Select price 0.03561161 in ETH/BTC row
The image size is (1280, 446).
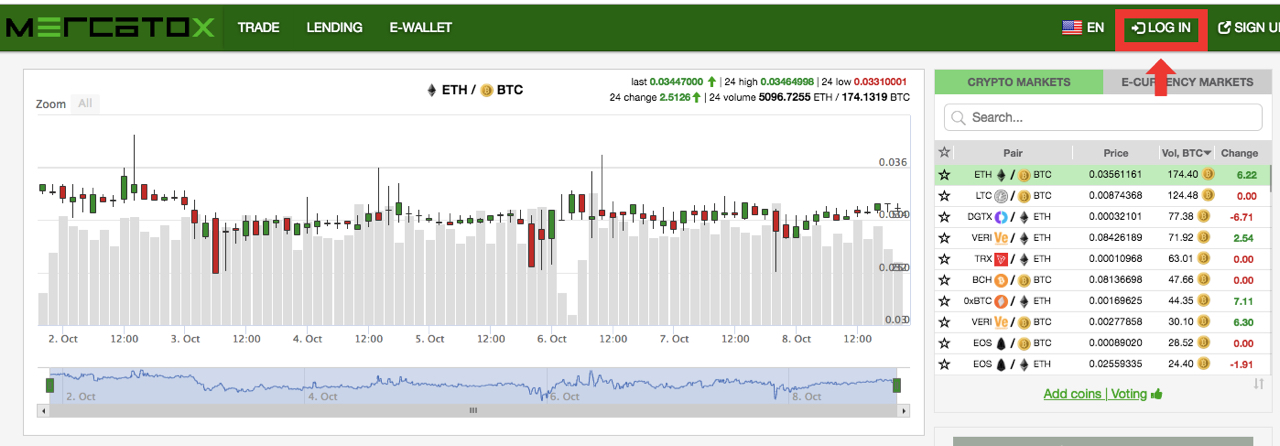(1116, 174)
